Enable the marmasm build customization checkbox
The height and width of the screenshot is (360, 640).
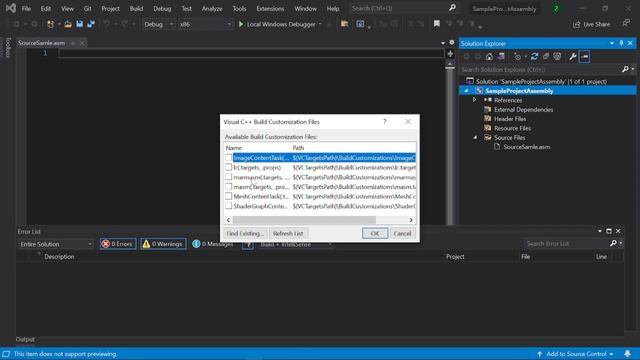(229, 177)
